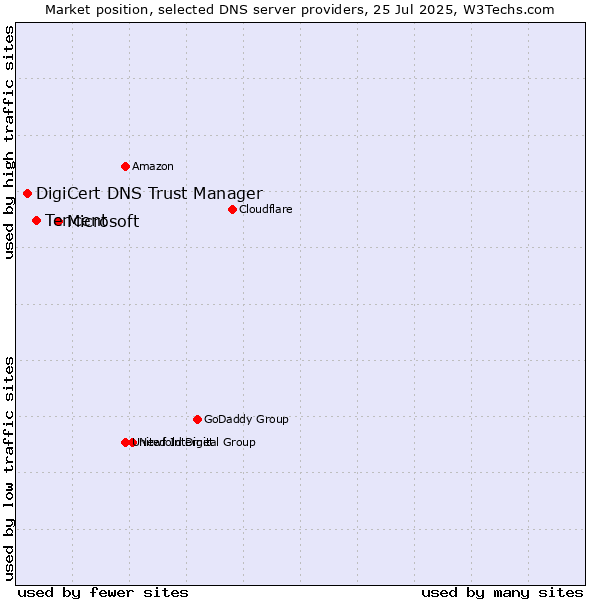Click the red Amazon data point
The height and width of the screenshot is (600, 600).
point(125,166)
